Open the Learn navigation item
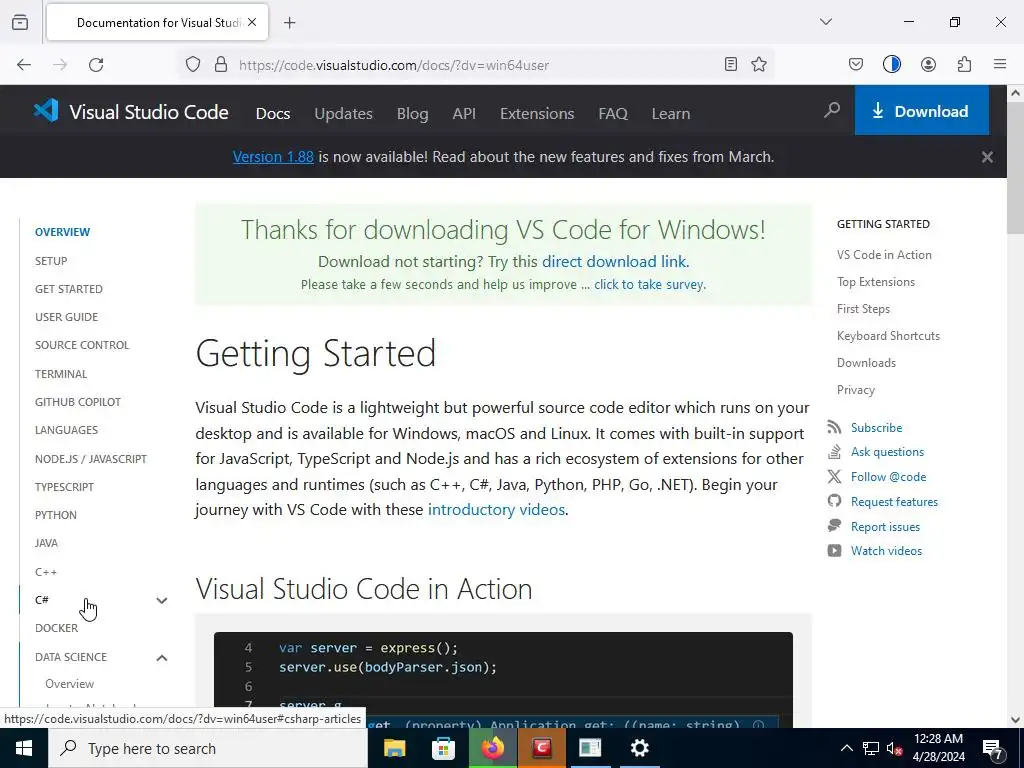Image resolution: width=1024 pixels, height=768 pixels. tap(671, 114)
